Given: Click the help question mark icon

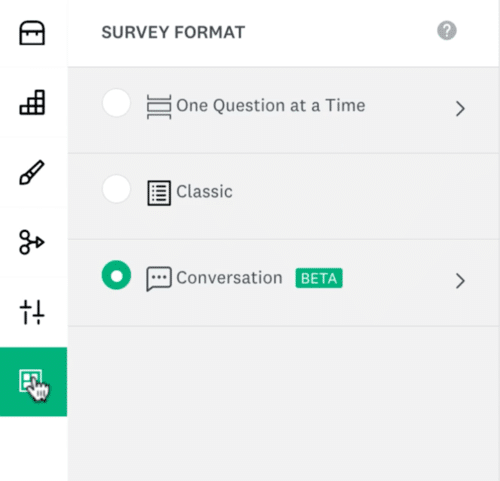Looking at the screenshot, I should [447, 31].
